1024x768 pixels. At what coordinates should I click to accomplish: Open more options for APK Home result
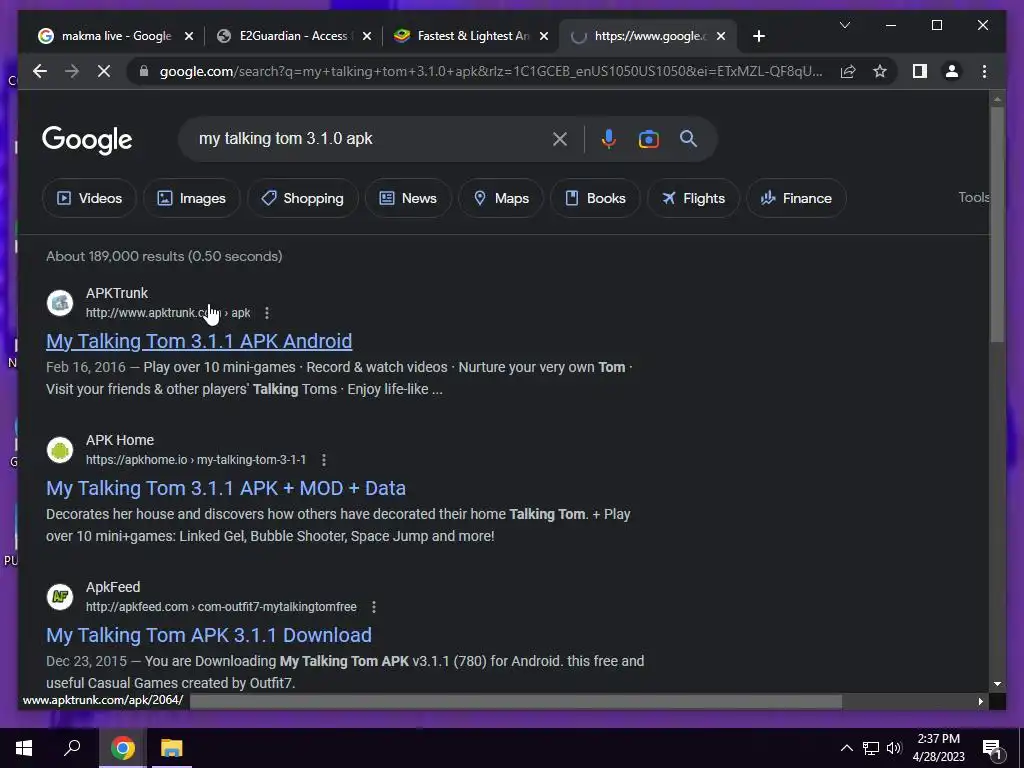pyautogui.click(x=323, y=460)
